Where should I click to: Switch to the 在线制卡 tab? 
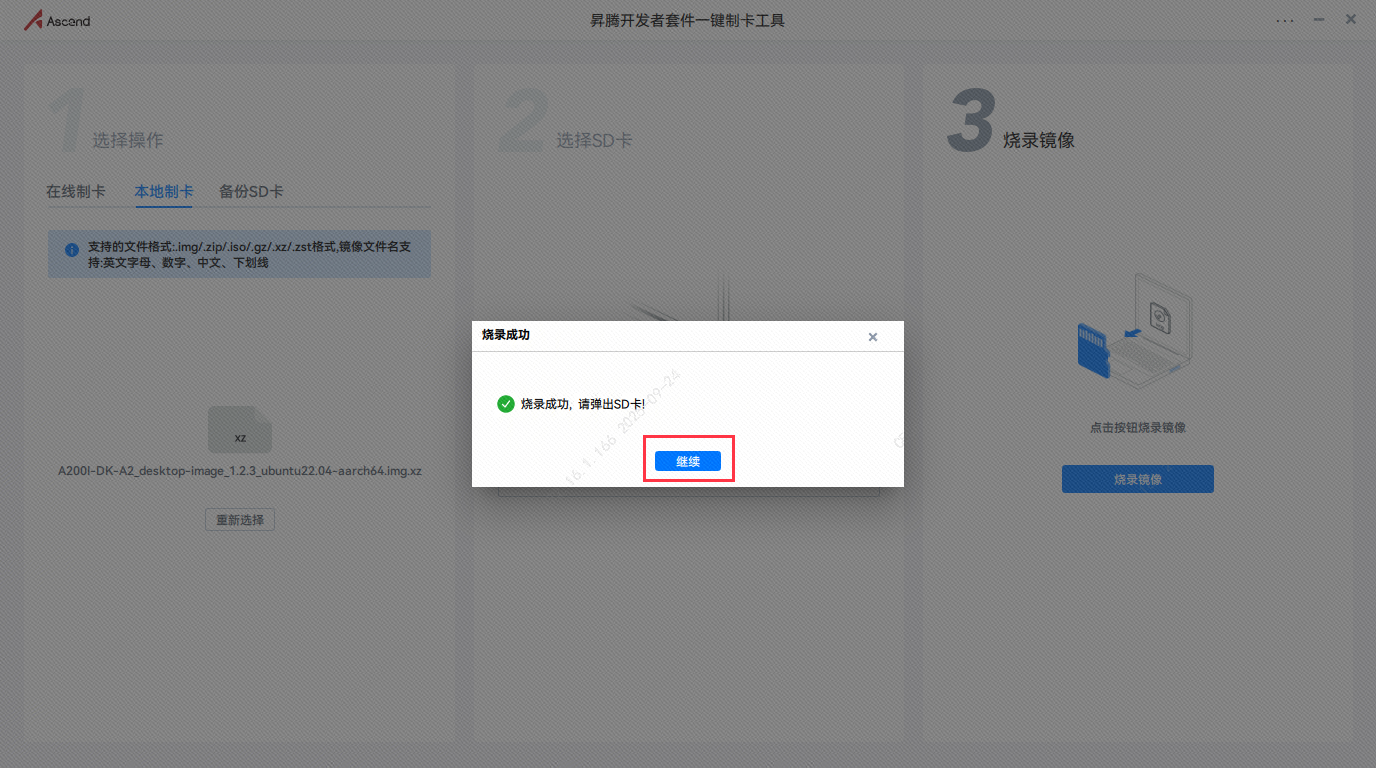point(77,191)
